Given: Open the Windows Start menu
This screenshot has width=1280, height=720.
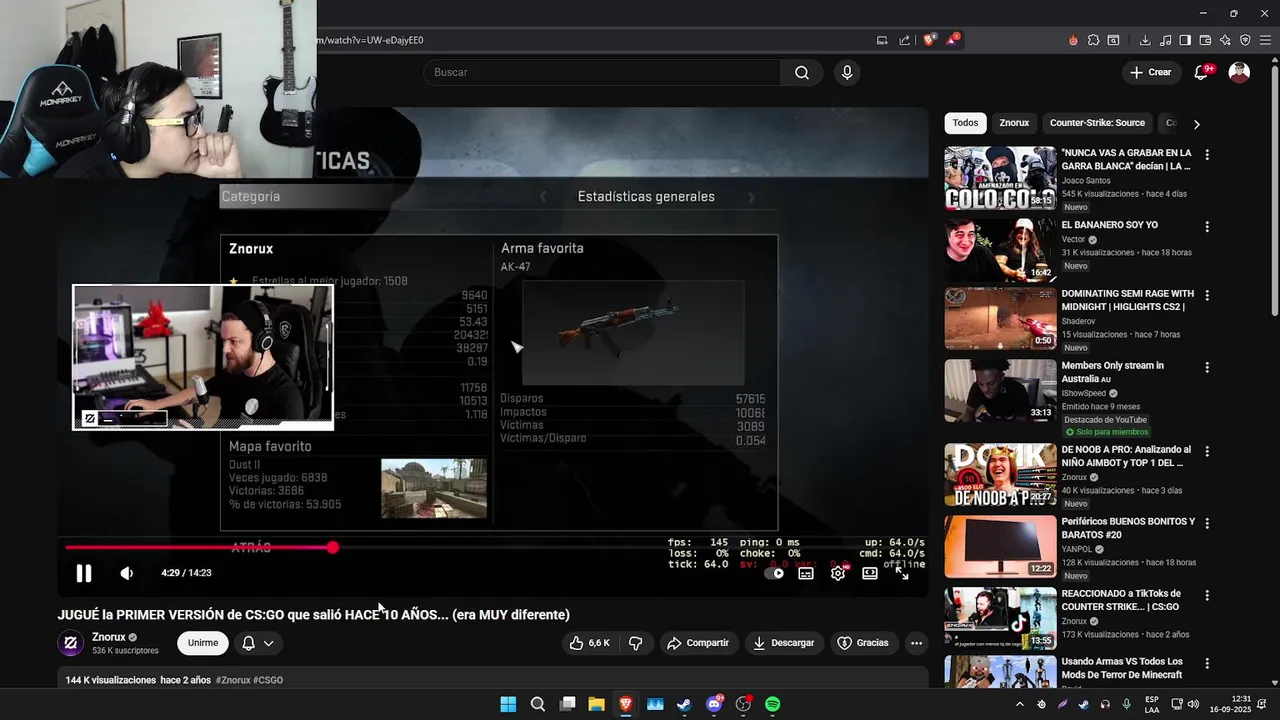Looking at the screenshot, I should (508, 704).
